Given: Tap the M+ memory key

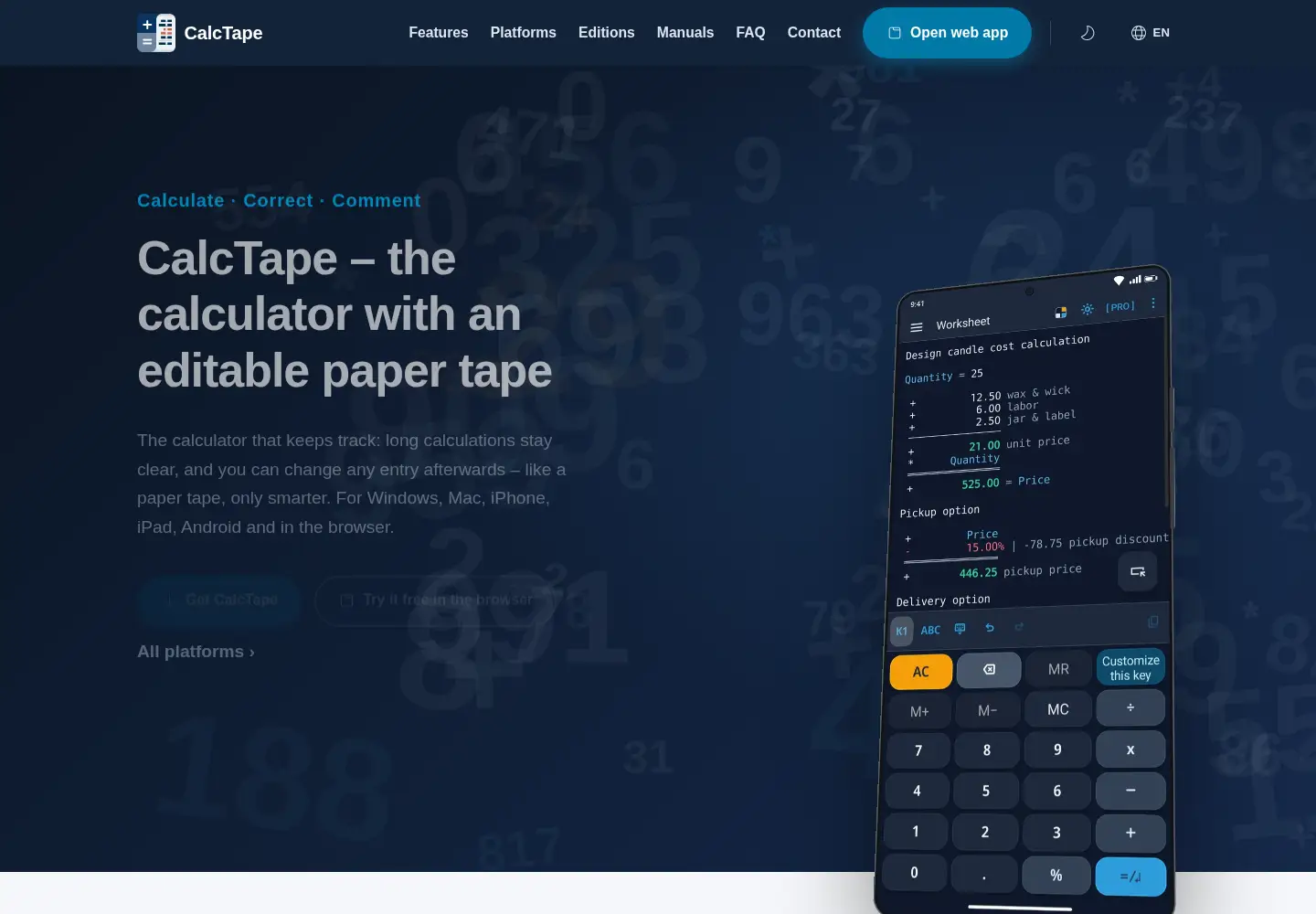Looking at the screenshot, I should point(919,712).
